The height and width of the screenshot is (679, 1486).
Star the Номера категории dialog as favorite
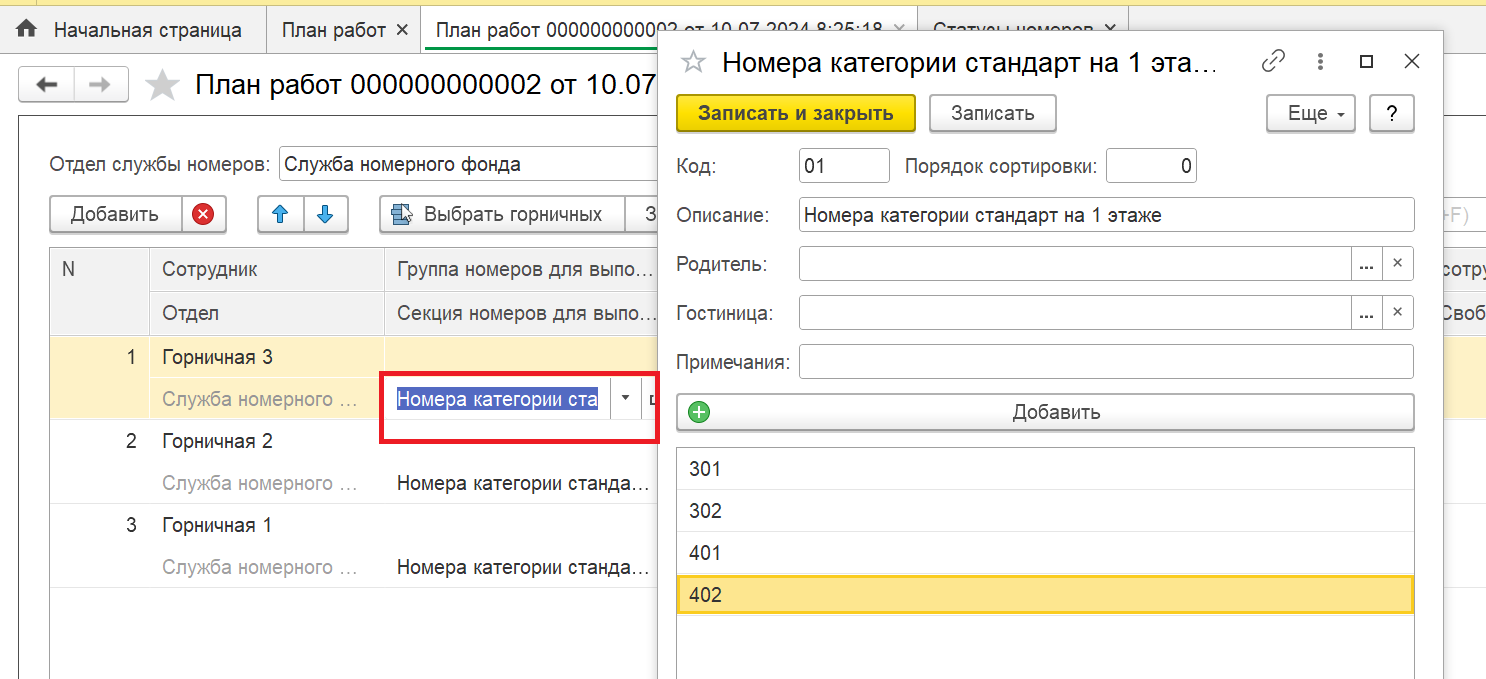pyautogui.click(x=692, y=62)
